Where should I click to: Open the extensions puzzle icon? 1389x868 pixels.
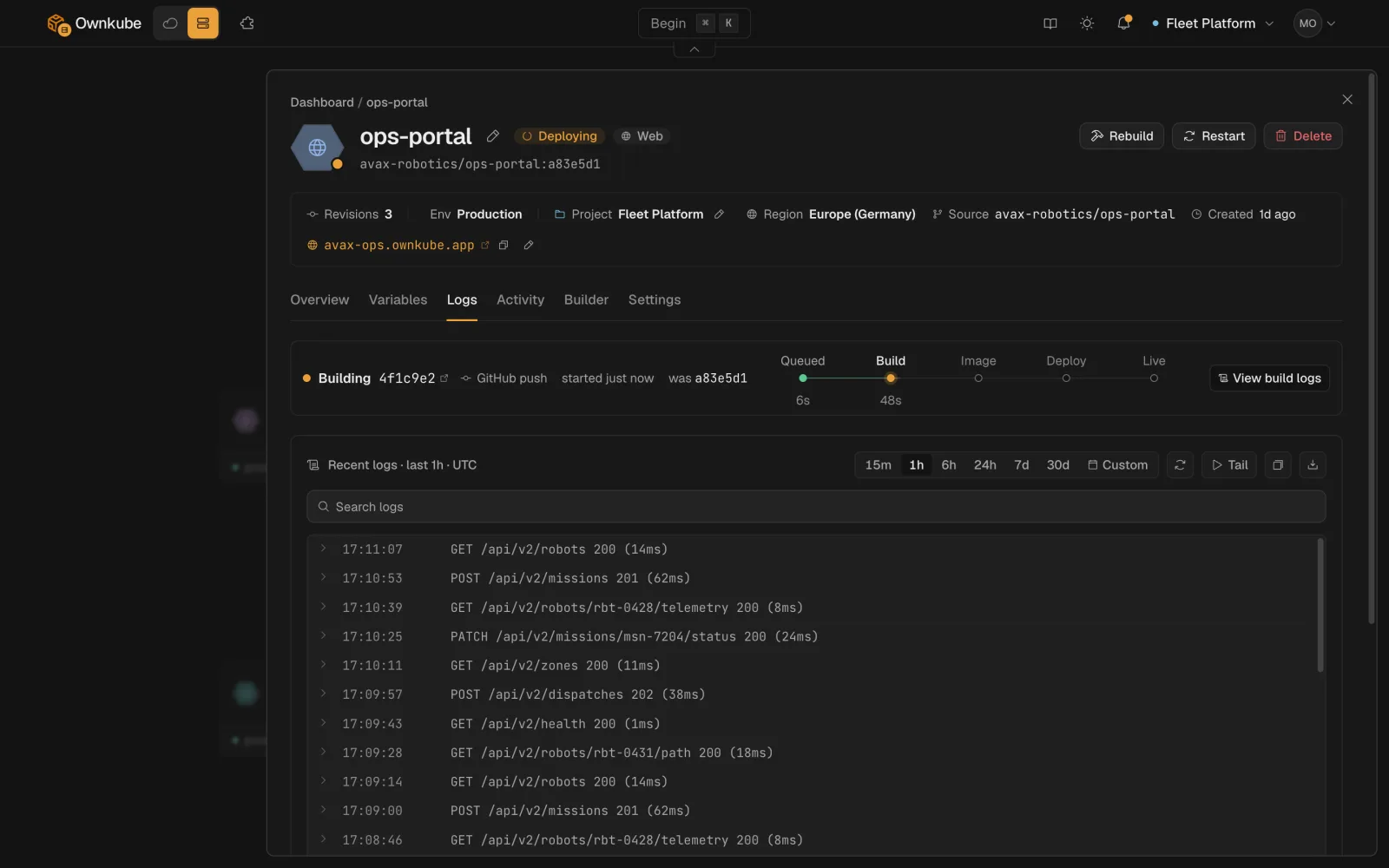click(x=247, y=23)
